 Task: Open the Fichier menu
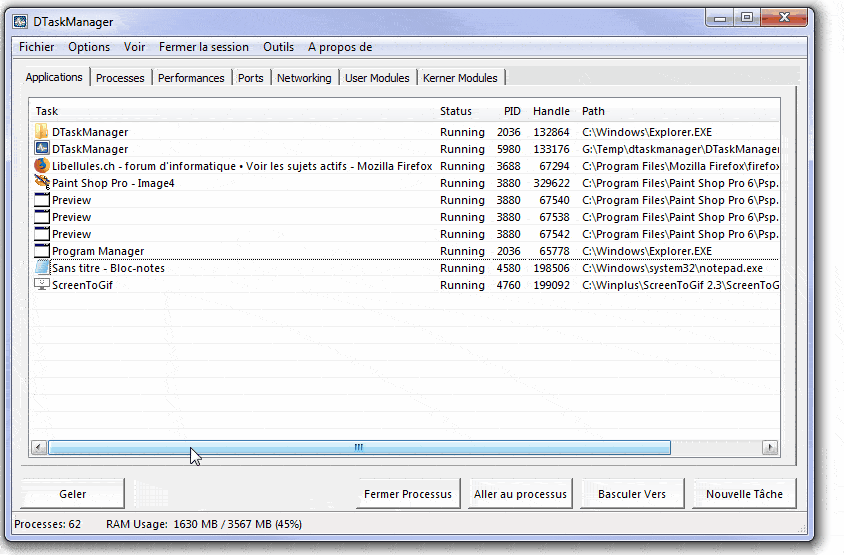37,47
